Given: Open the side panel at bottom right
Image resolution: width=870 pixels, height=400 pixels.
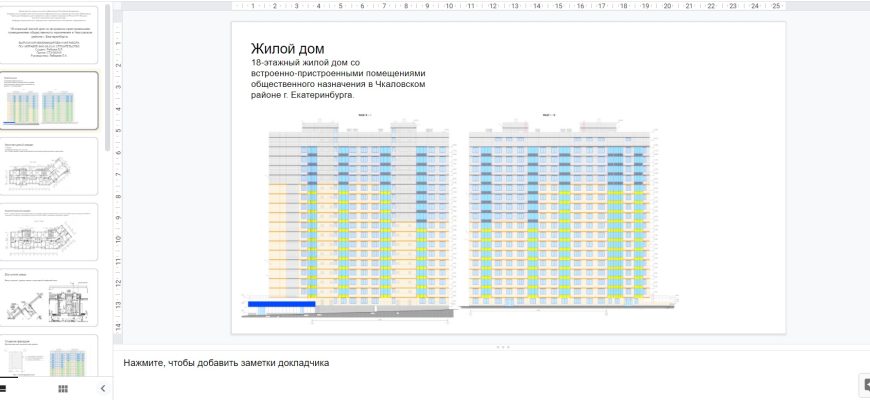Looking at the screenshot, I should click(x=864, y=385).
